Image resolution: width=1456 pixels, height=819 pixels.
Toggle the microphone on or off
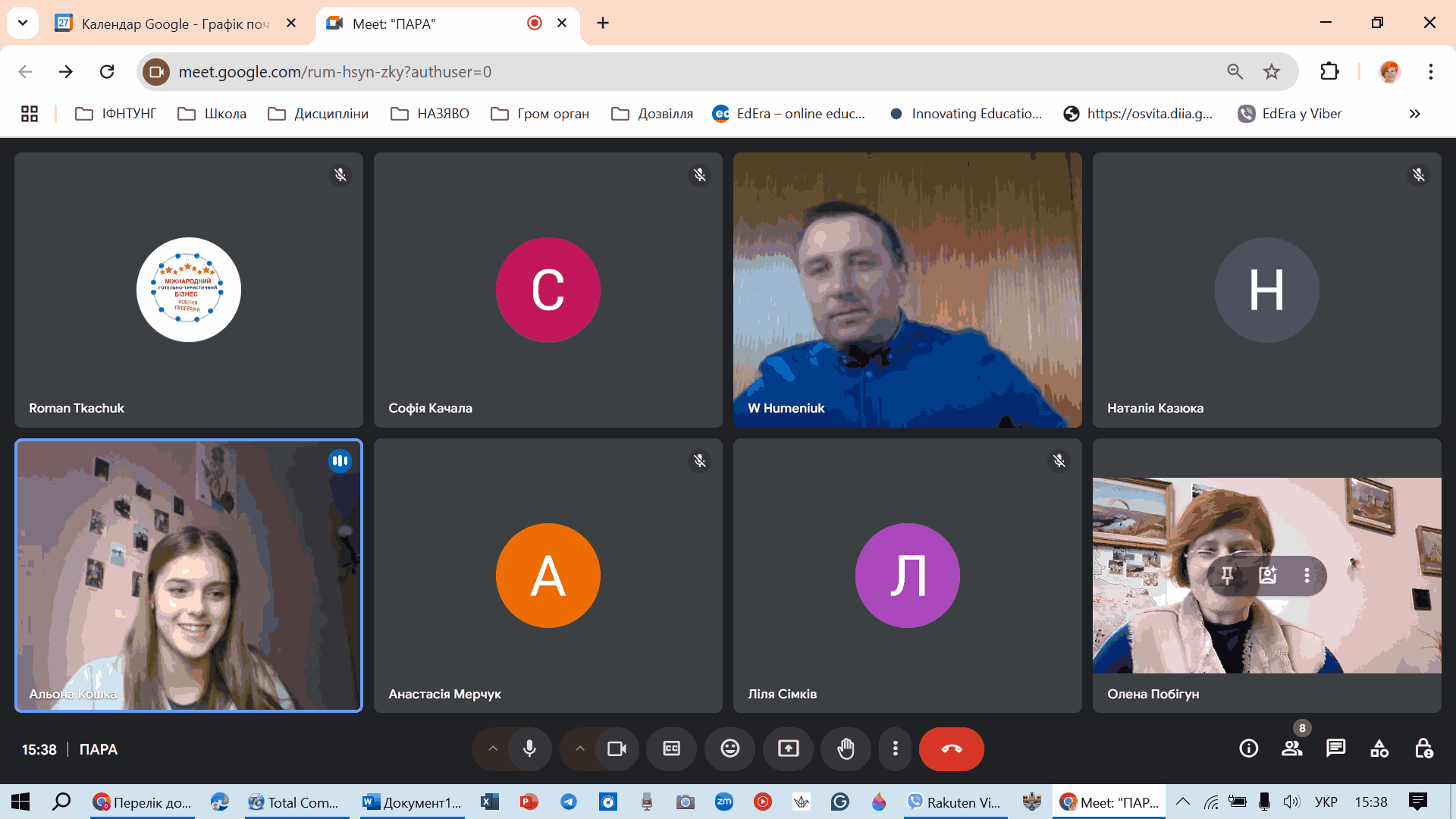point(529,749)
